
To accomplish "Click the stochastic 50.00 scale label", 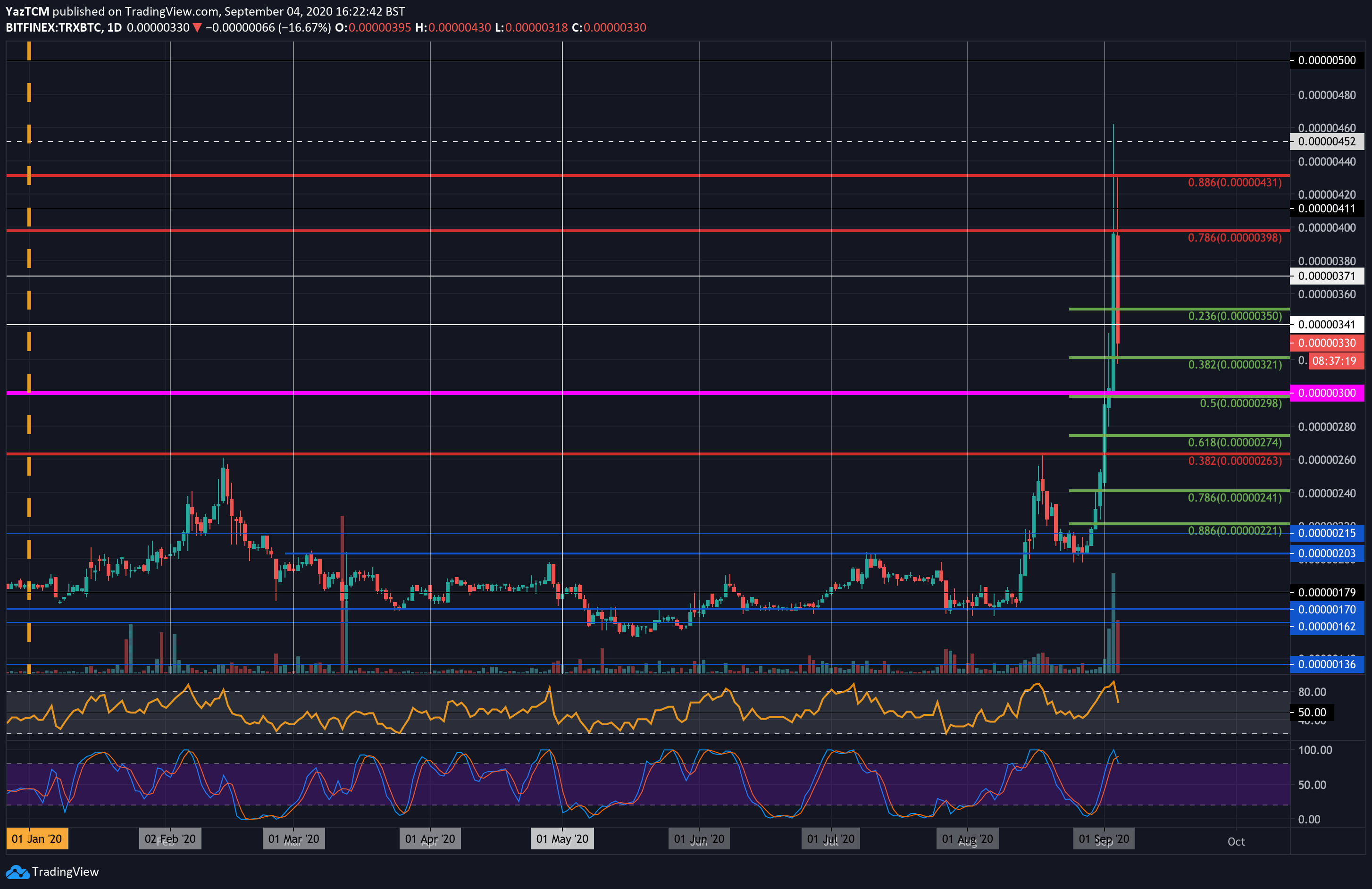I will click(x=1312, y=785).
